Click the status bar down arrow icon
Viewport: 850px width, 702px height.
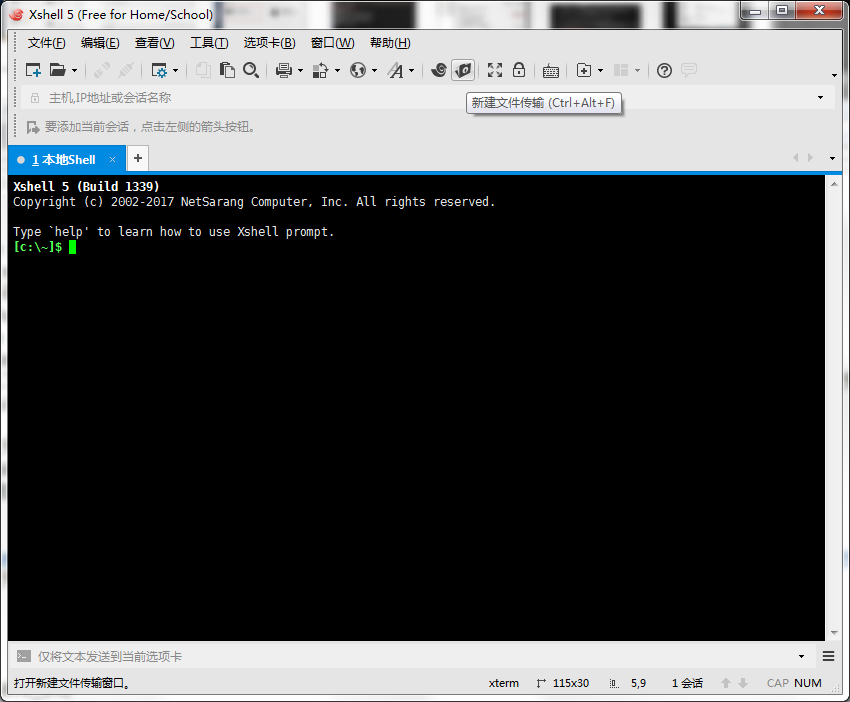pos(743,683)
